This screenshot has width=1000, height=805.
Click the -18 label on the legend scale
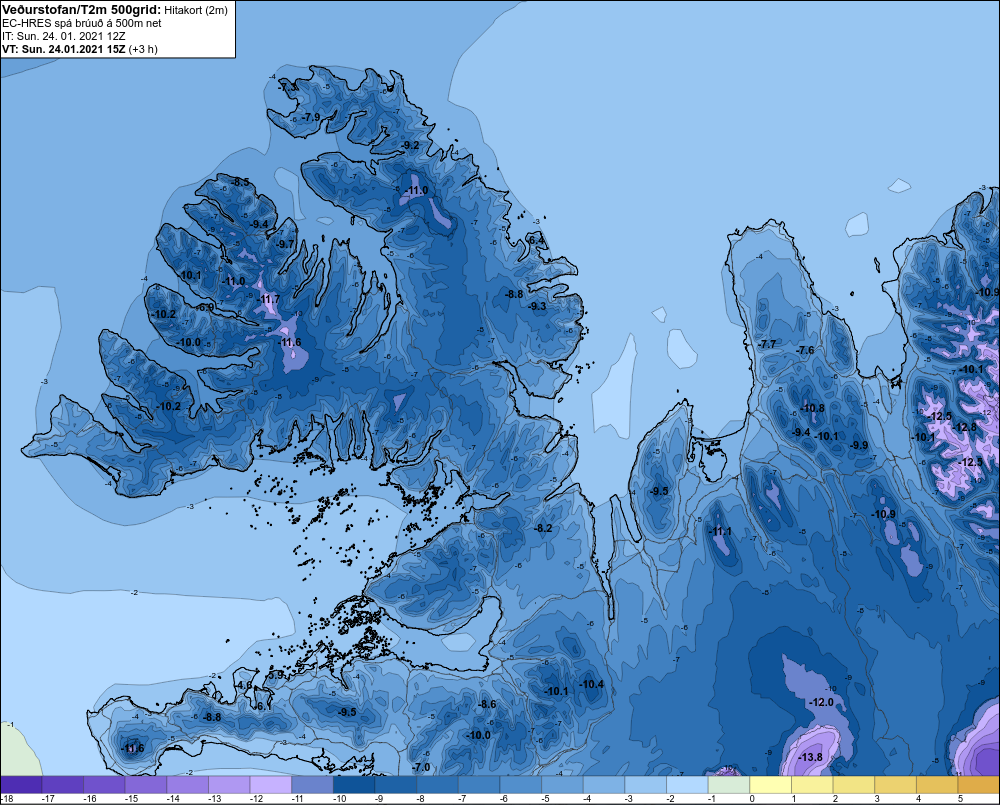click(x=8, y=799)
